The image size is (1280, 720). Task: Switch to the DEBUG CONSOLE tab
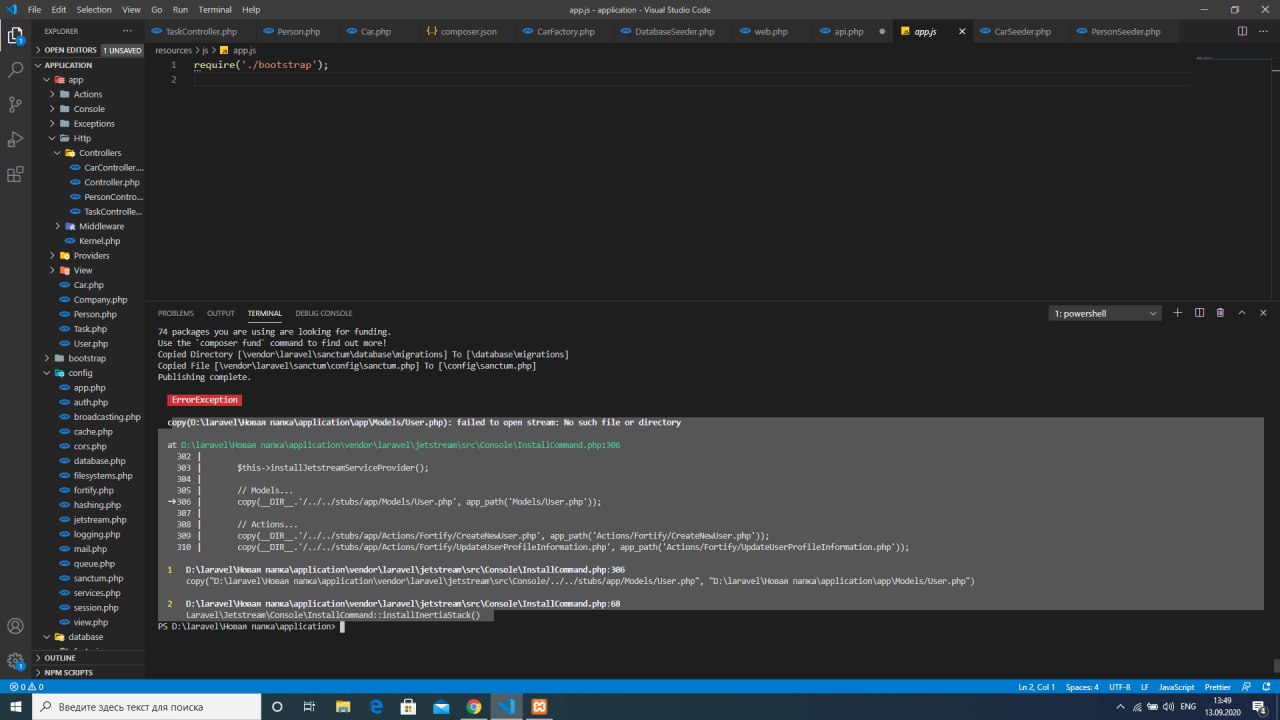click(324, 313)
